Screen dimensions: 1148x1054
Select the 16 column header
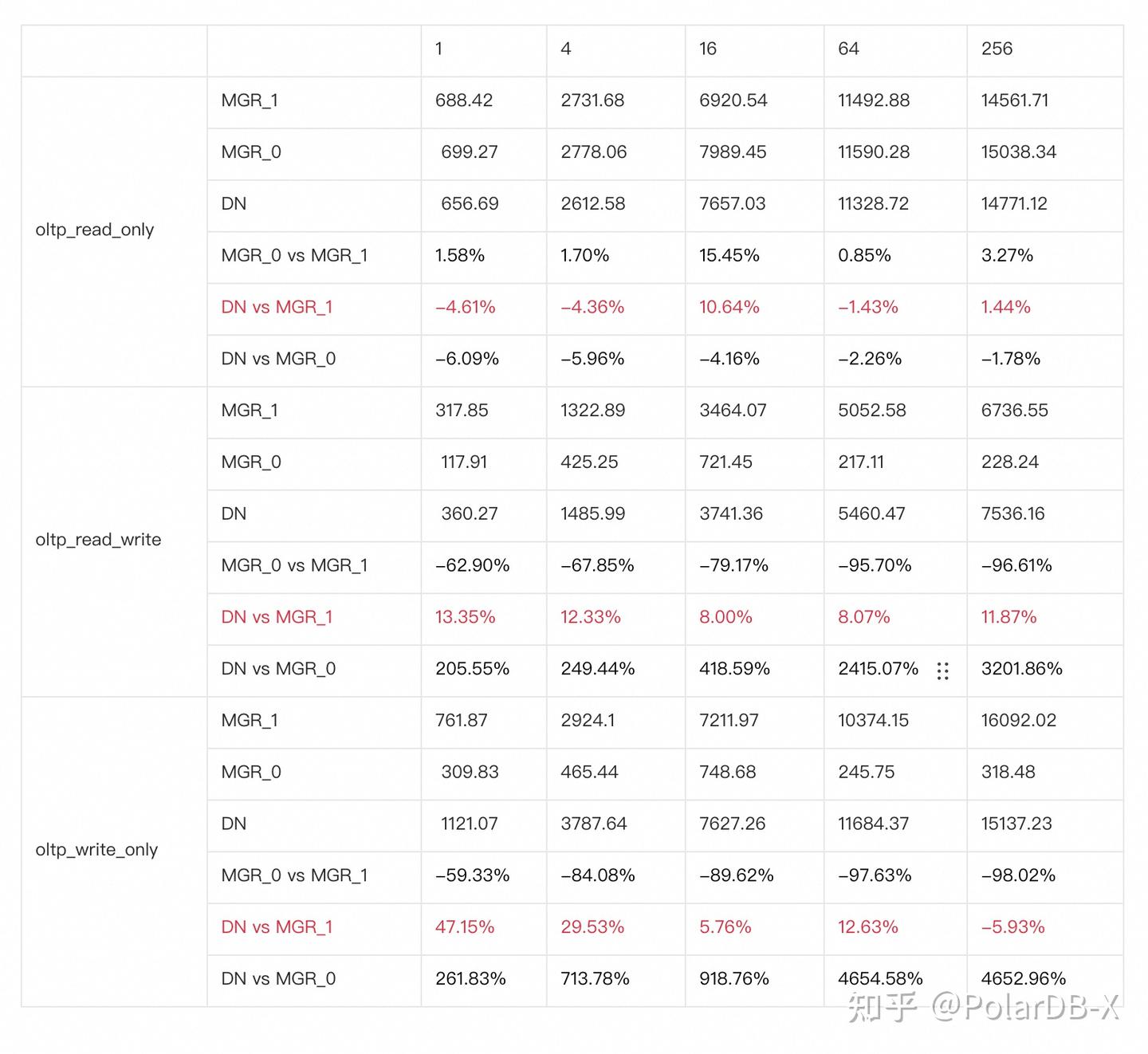click(708, 49)
